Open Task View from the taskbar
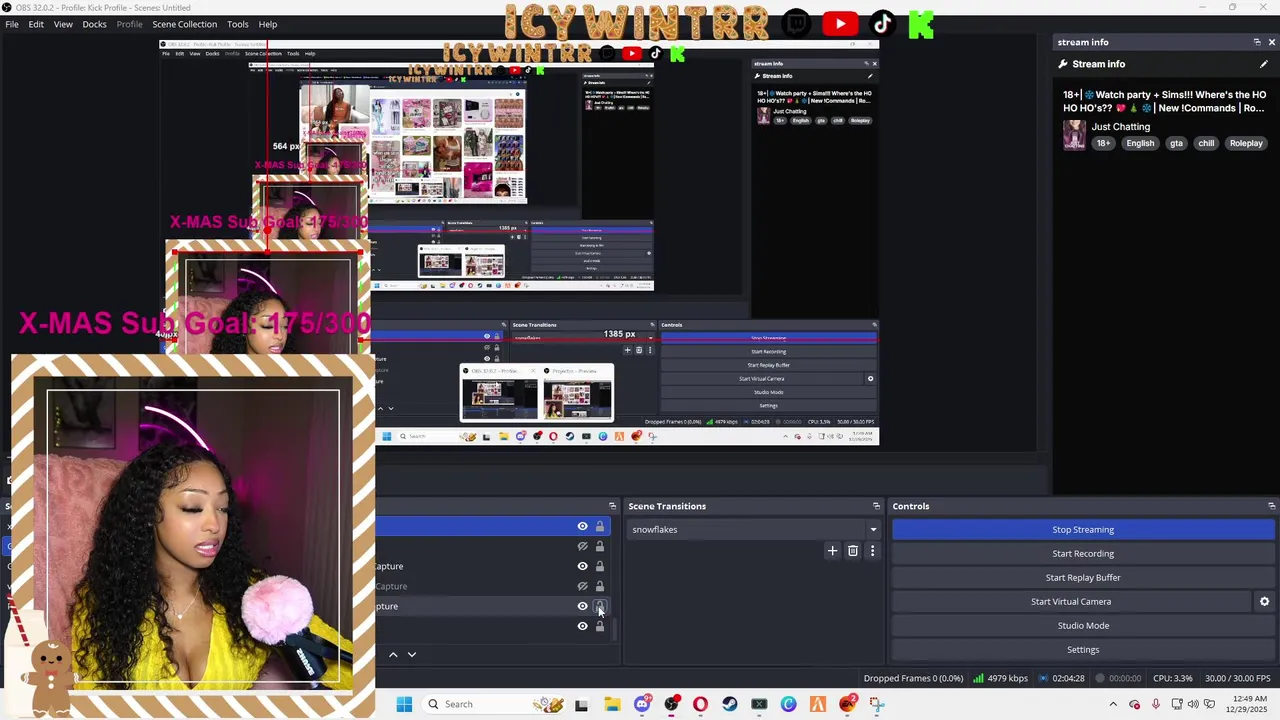The width and height of the screenshot is (1280, 720). click(581, 704)
